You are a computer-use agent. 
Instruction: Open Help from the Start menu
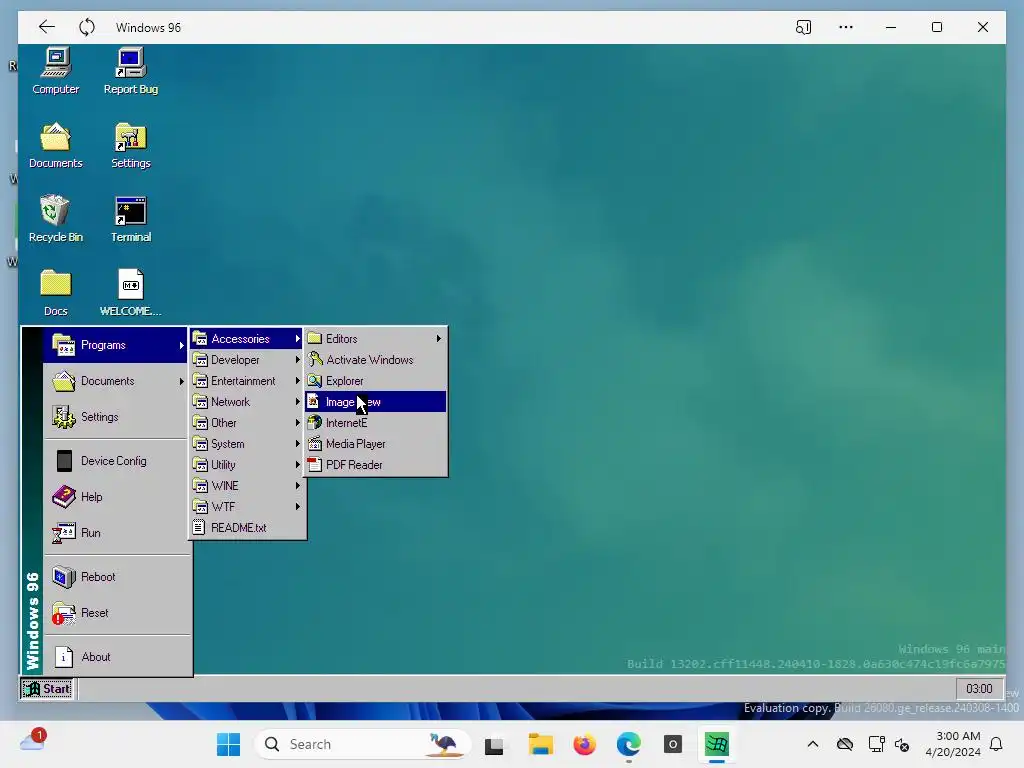tap(116, 496)
